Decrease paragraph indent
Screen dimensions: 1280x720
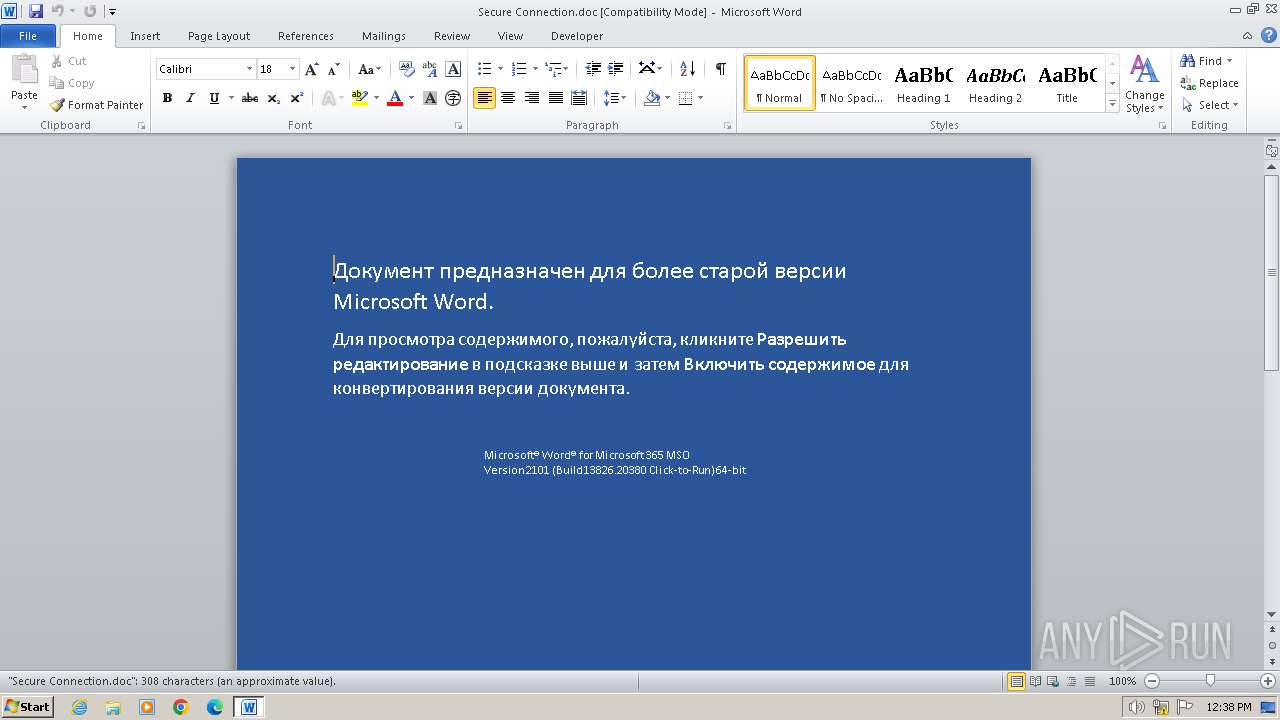point(593,69)
